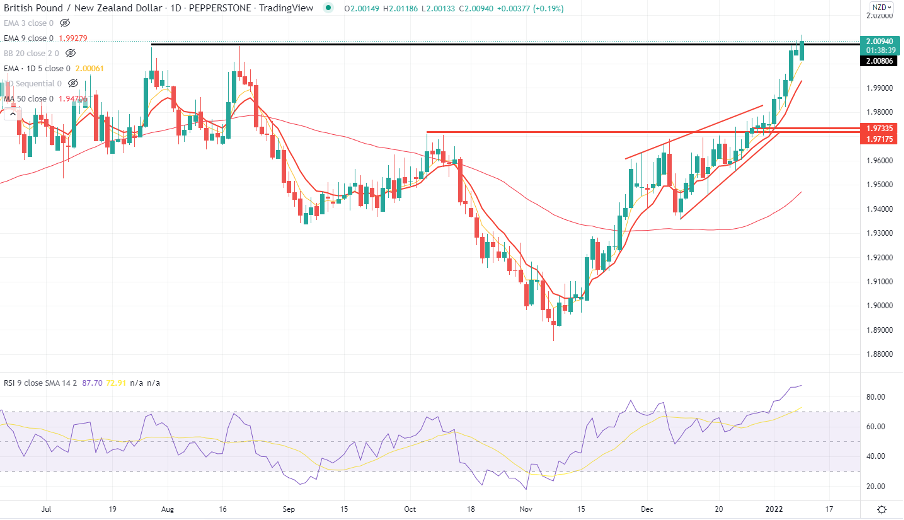
Task: Select the EMA 3 close legend label
Action: tap(28, 23)
